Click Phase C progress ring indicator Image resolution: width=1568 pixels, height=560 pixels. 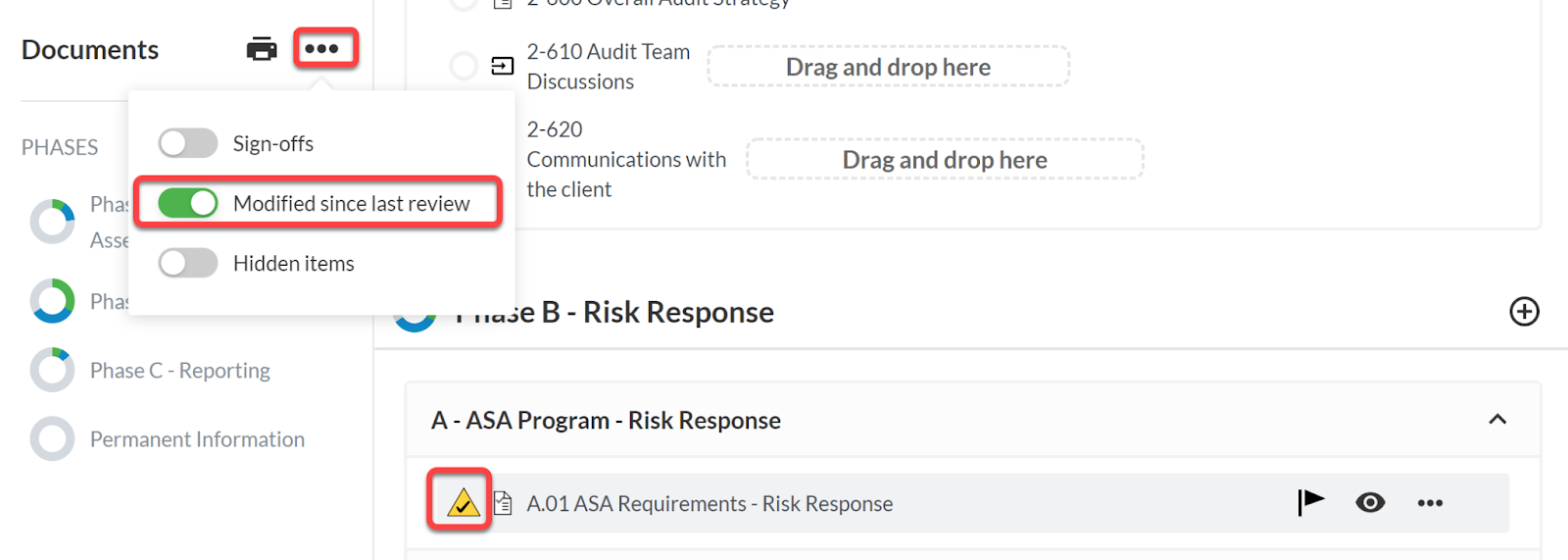(x=52, y=370)
